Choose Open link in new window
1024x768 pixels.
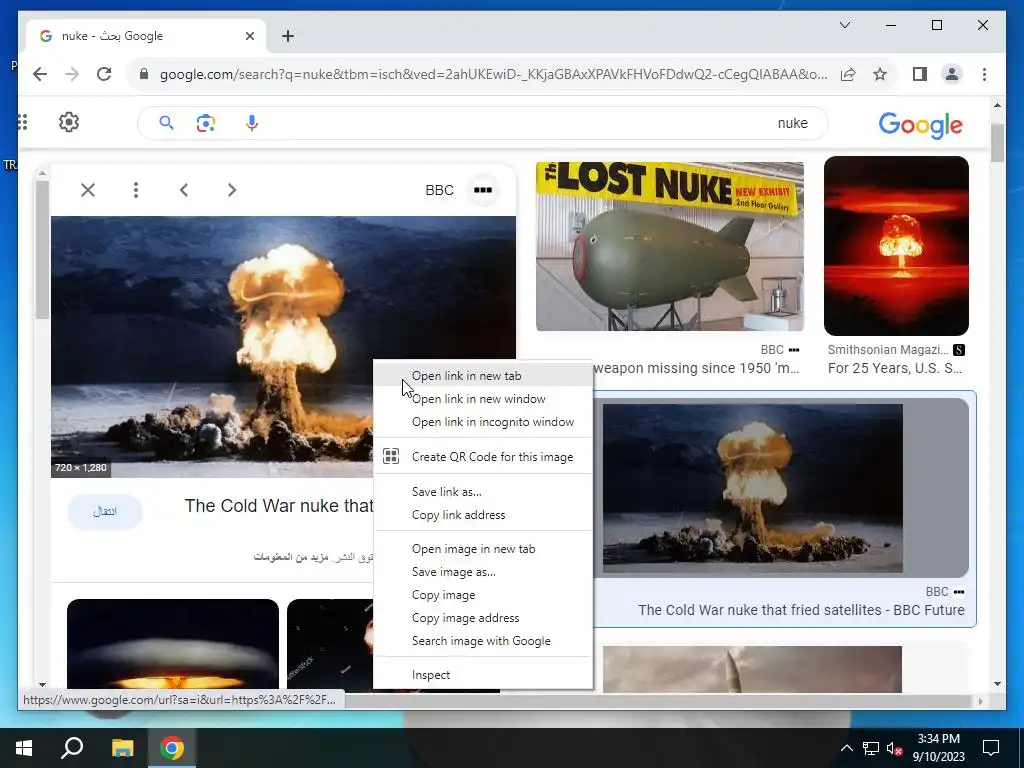pyautogui.click(x=483, y=398)
